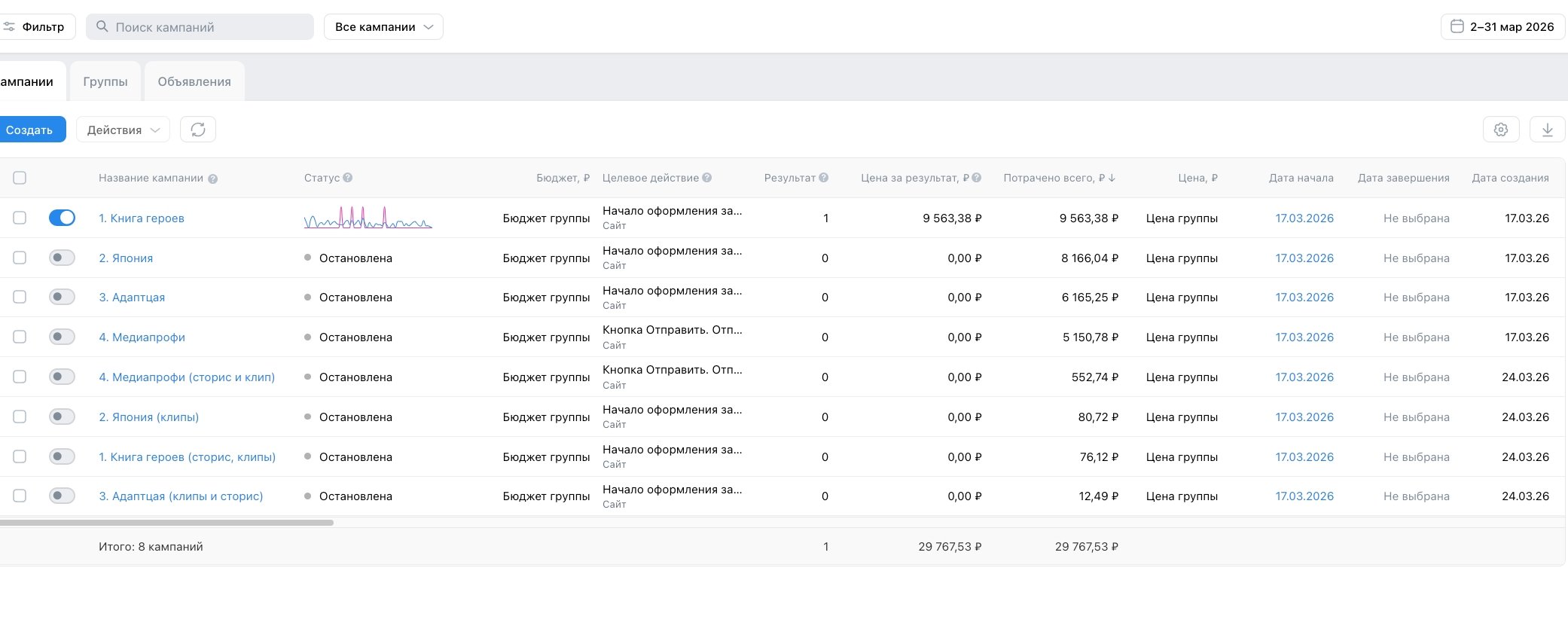Switch to the Группы tab
This screenshot has width=1568, height=638.
105,81
